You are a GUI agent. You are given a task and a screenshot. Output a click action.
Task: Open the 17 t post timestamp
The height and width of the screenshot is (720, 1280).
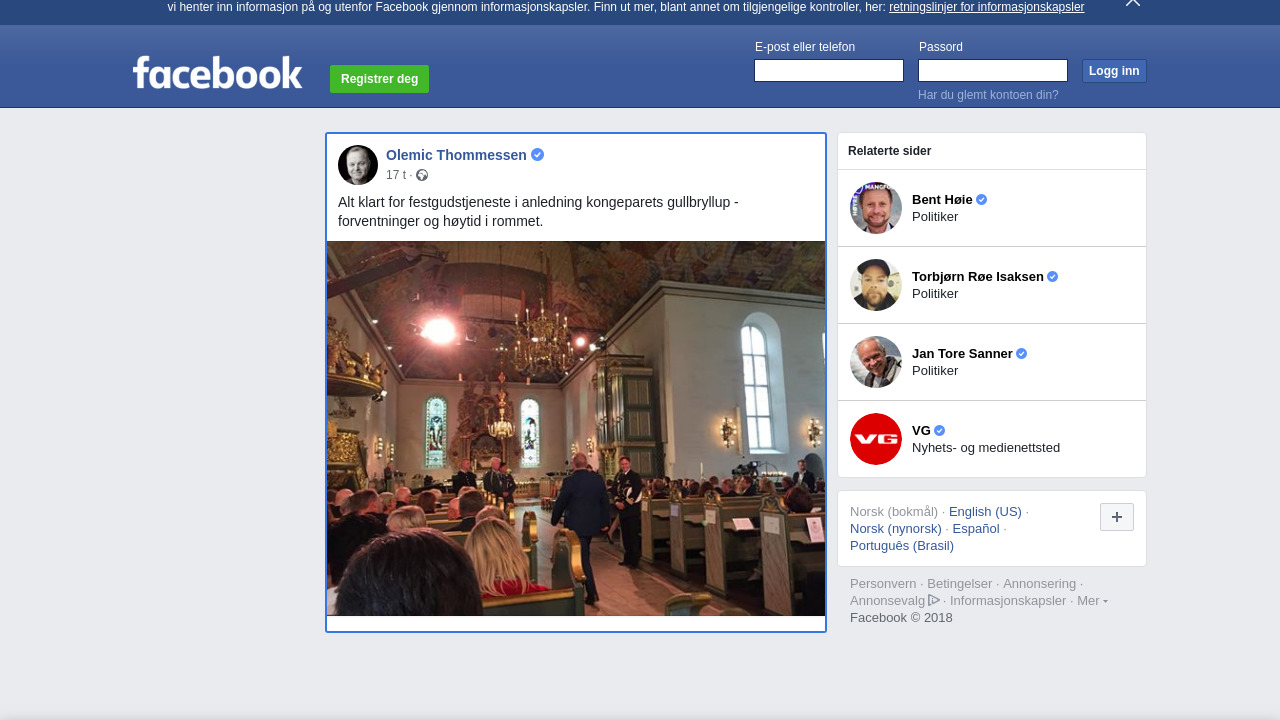(396, 175)
